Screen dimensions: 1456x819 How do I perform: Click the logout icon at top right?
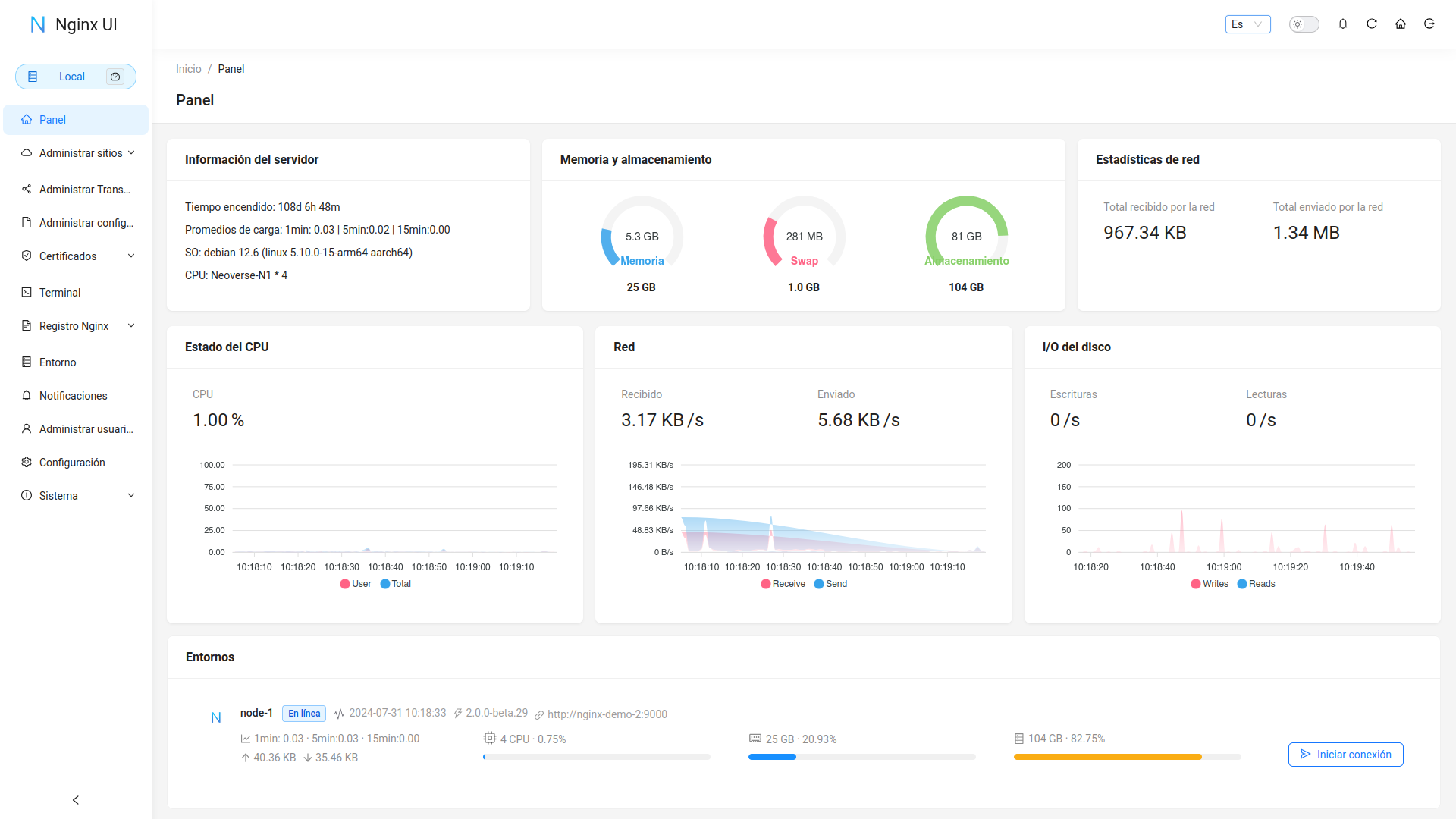[x=1429, y=24]
